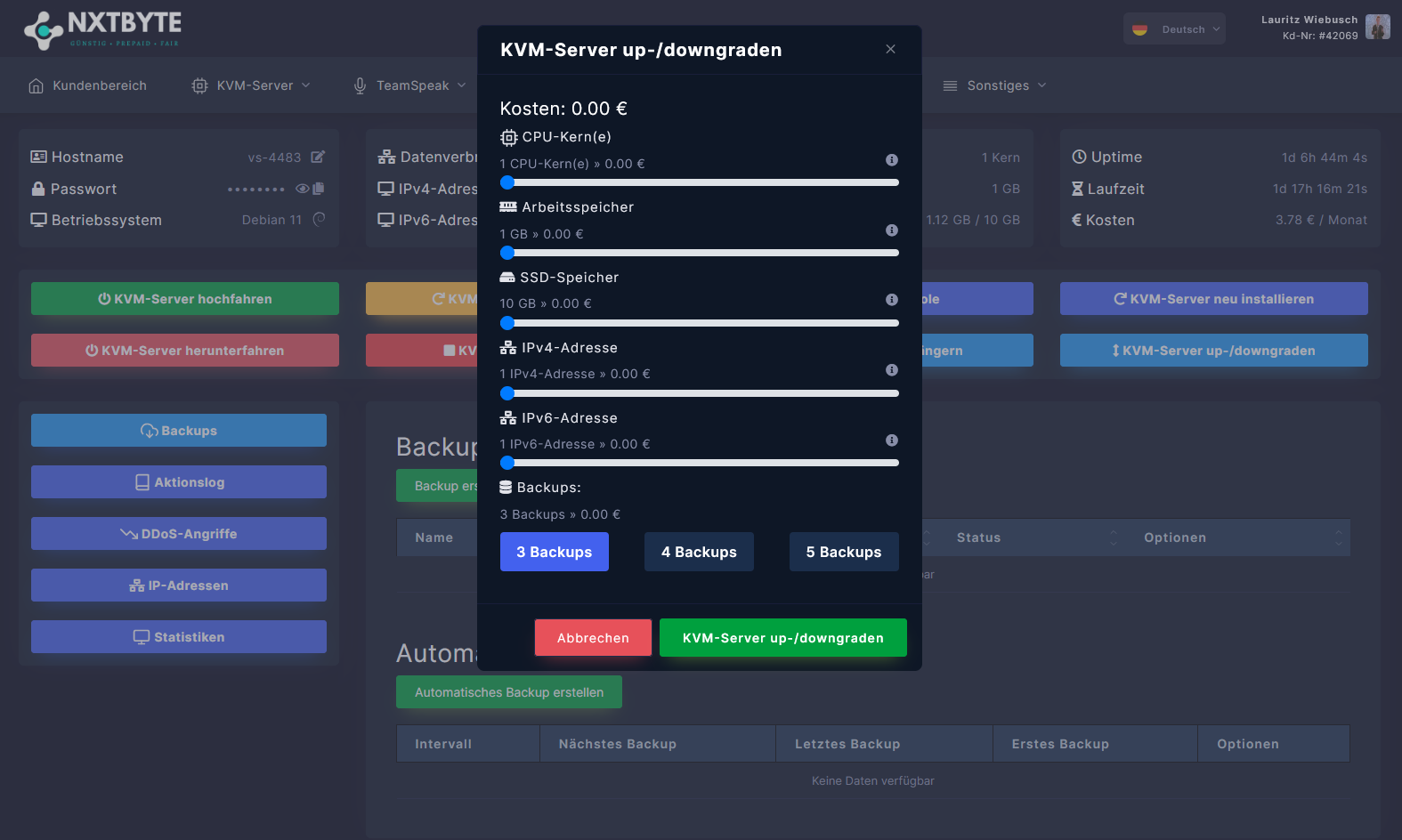Click the info icon for CPU-Kern(e)
The image size is (1402, 840).
tap(891, 160)
